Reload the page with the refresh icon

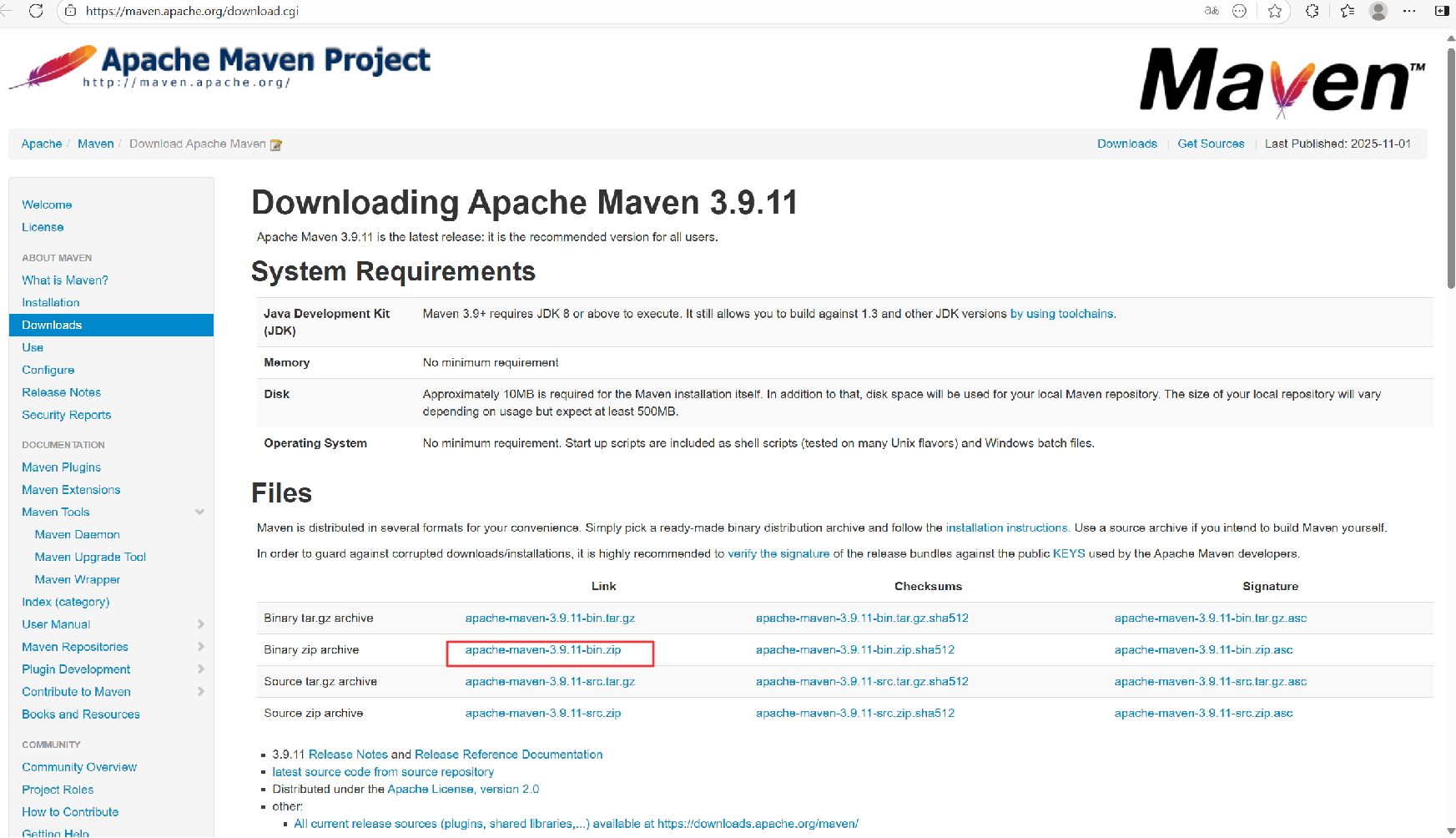click(x=36, y=11)
